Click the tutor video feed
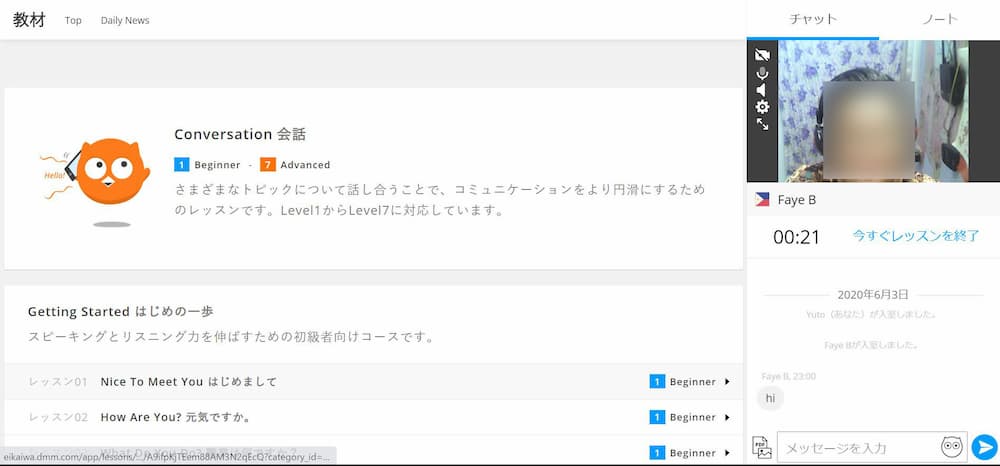Viewport: 1000px width, 466px height. (873, 111)
